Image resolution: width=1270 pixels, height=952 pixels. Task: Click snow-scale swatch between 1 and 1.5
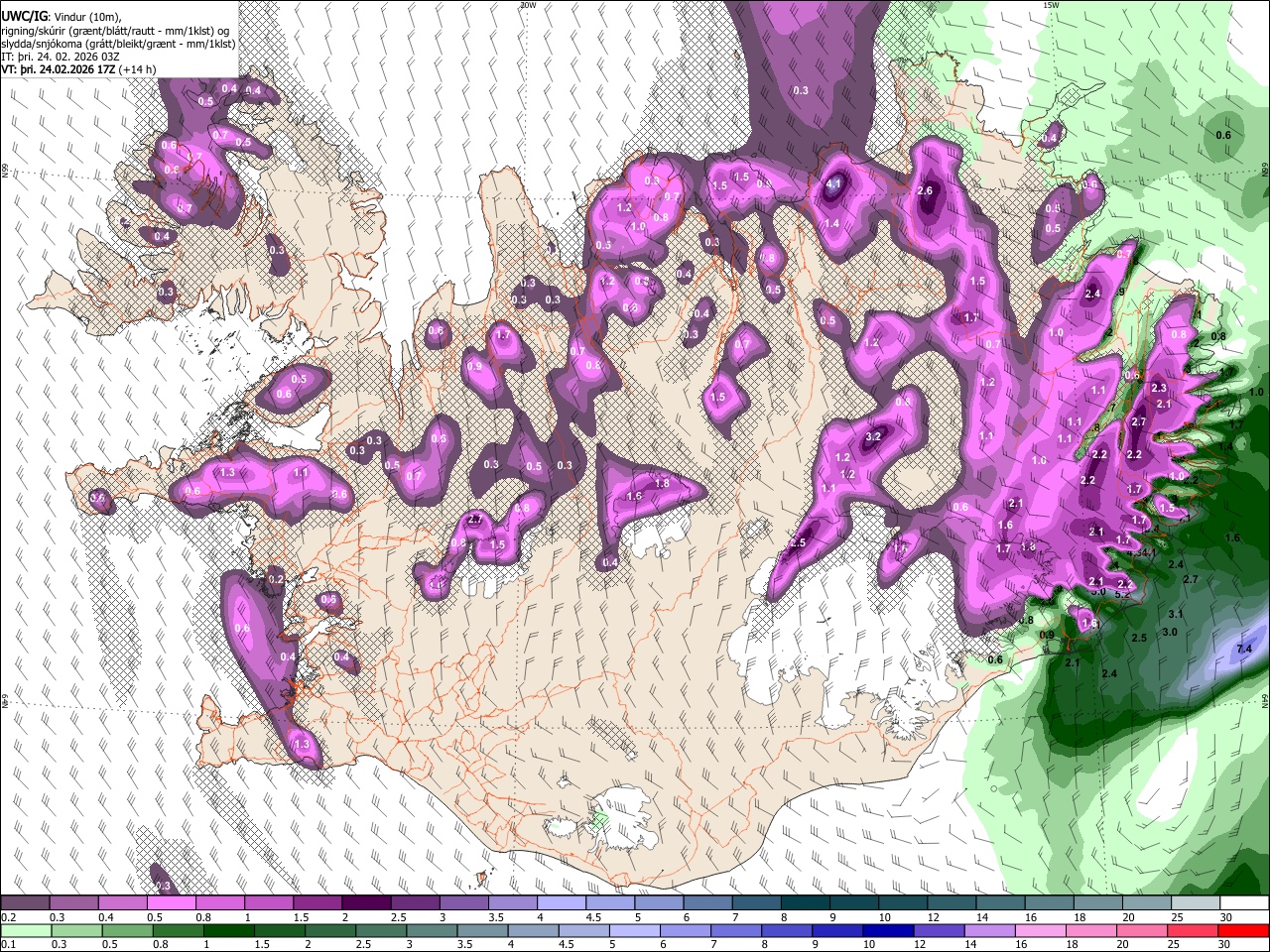pos(269,903)
